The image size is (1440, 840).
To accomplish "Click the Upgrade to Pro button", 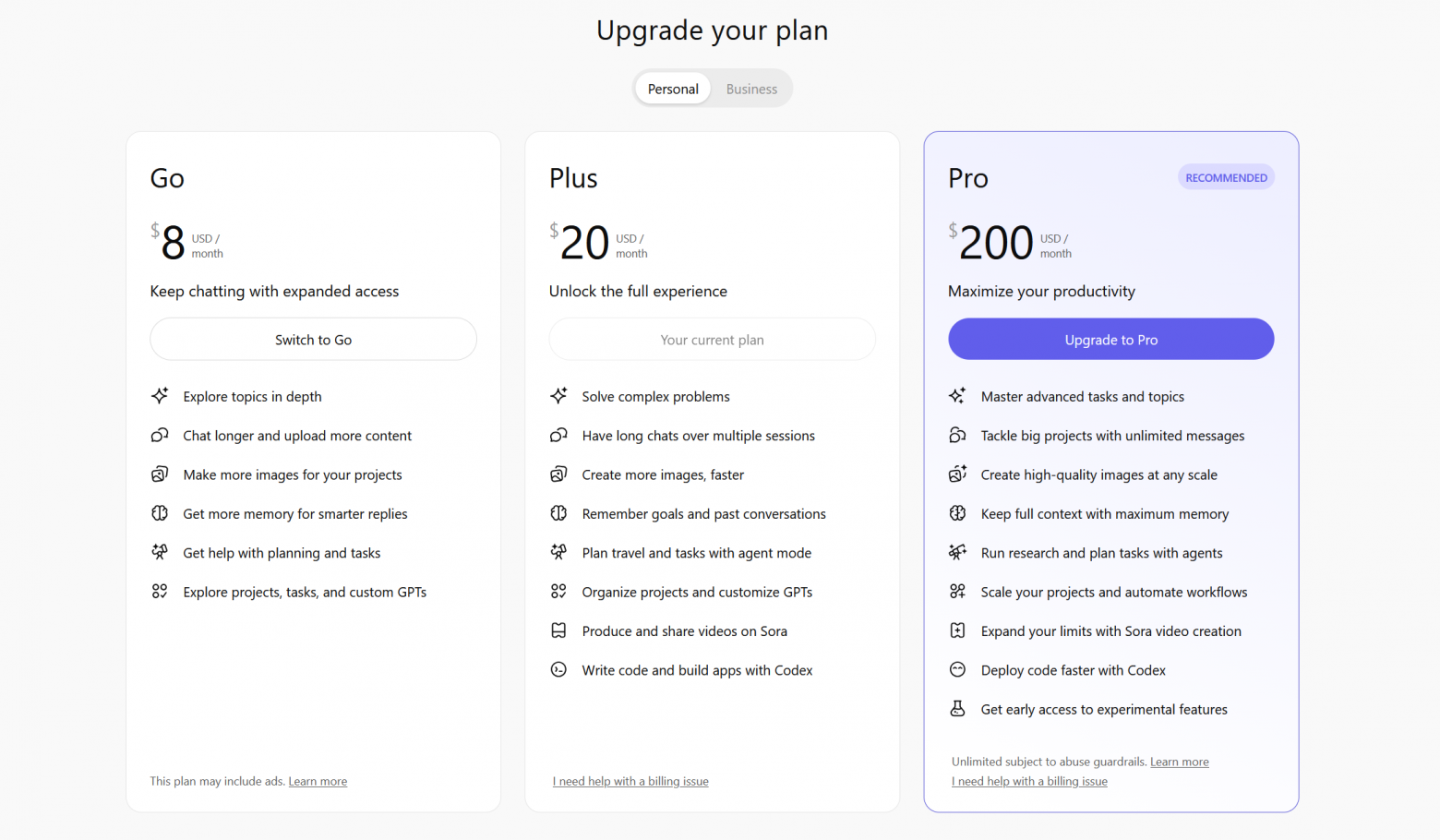I will (1110, 340).
